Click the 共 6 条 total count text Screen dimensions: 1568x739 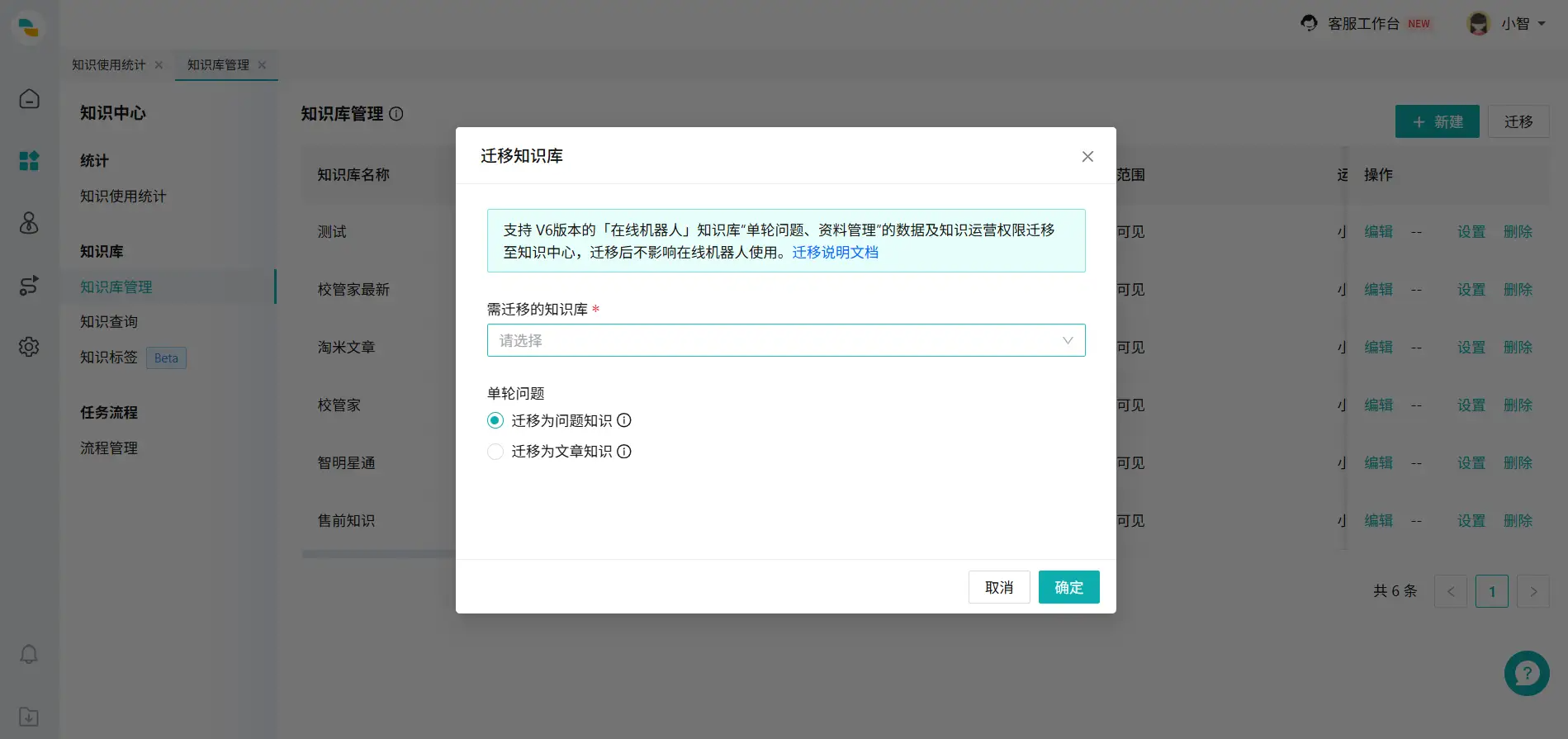(1395, 591)
